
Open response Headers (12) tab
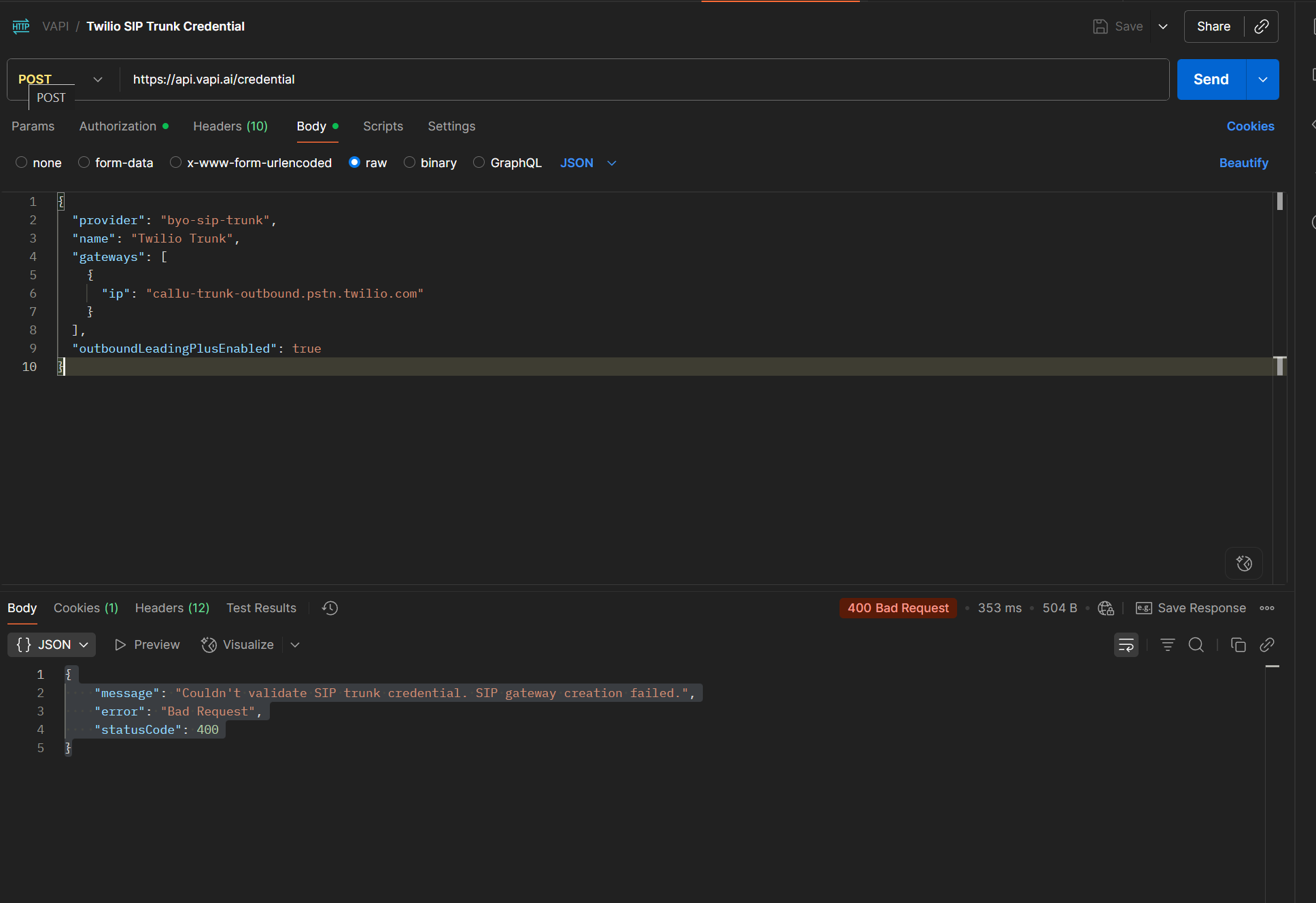click(x=172, y=608)
